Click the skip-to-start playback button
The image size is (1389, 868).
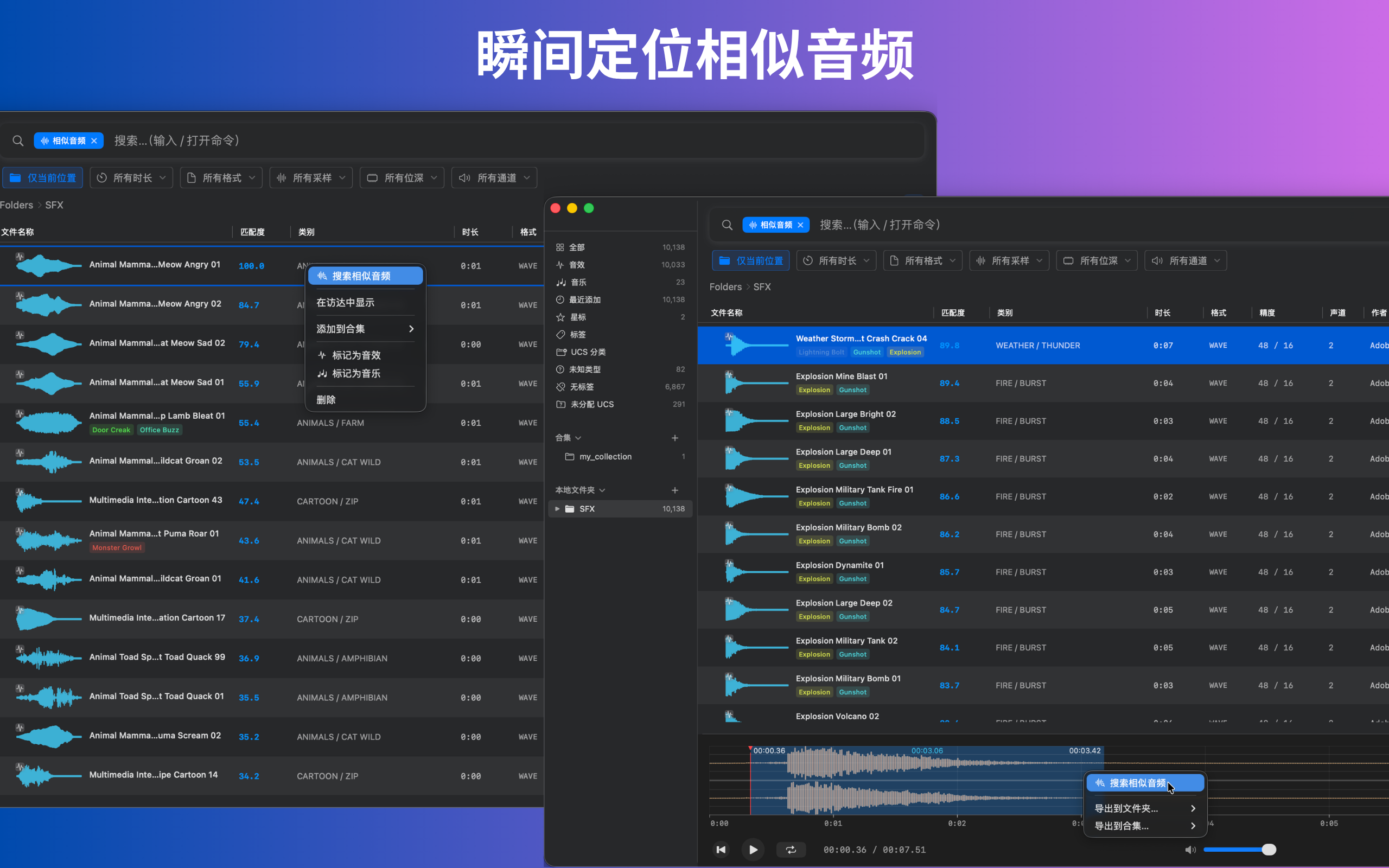[x=721, y=850]
